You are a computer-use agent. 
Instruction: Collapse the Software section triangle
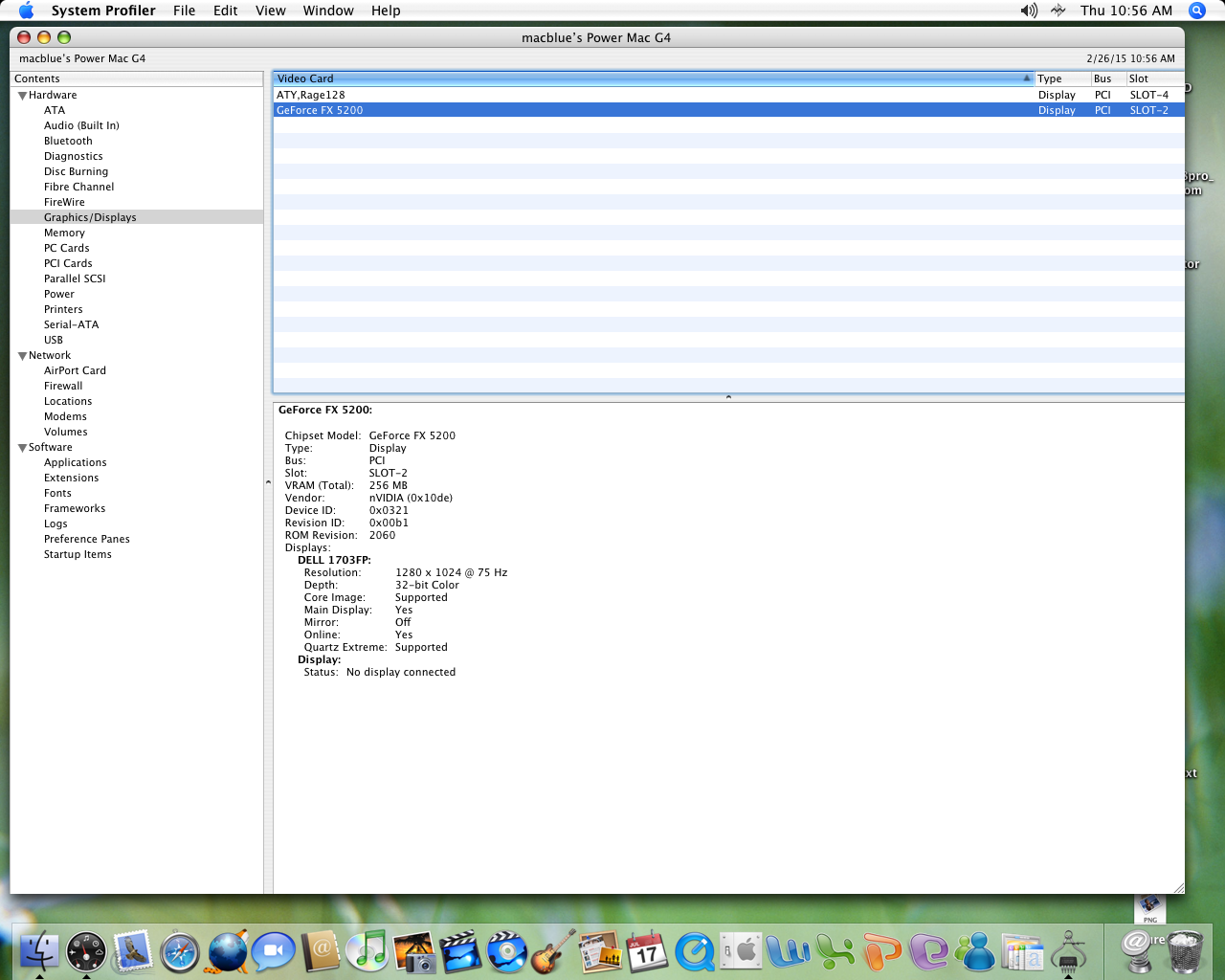[22, 448]
